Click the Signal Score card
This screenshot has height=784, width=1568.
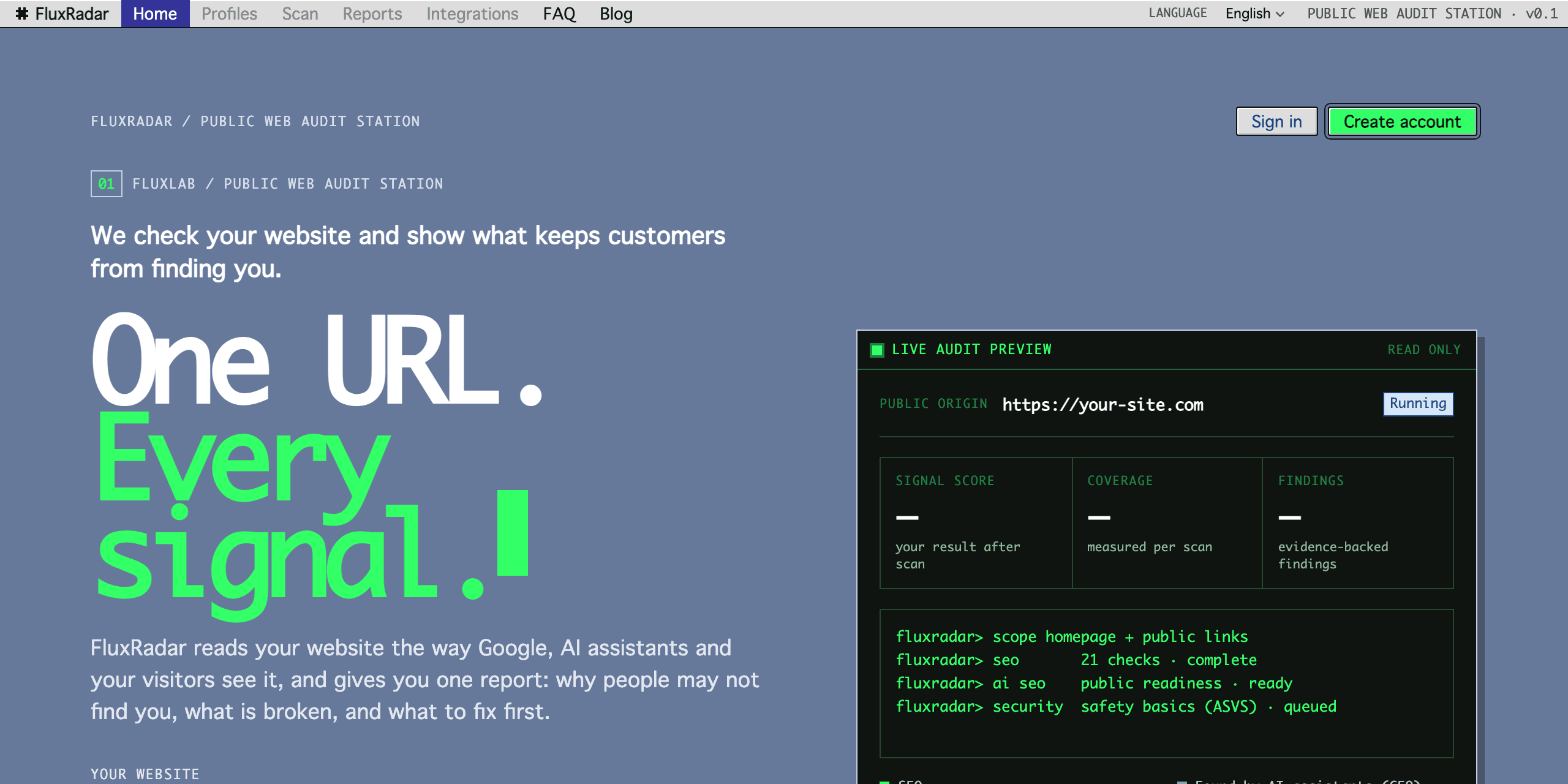976,523
